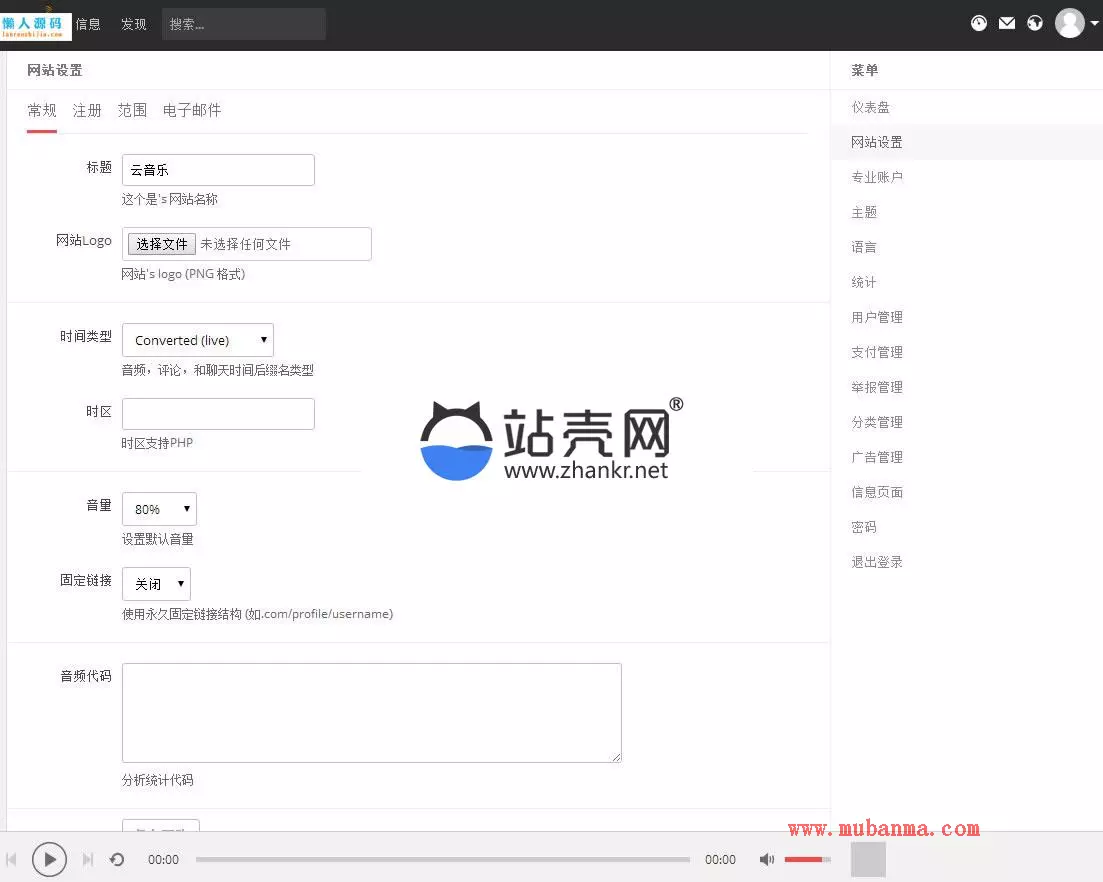Switch to the 电子邮件 settings tab

tap(191, 110)
